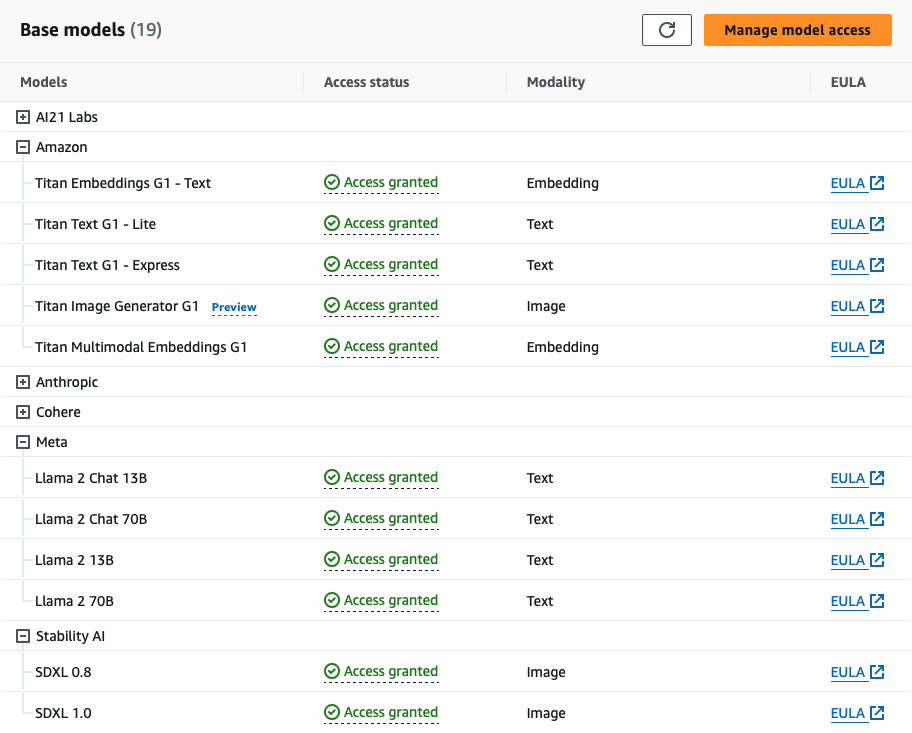
Task: Click the Manage model access button
Action: pyautogui.click(x=797, y=30)
